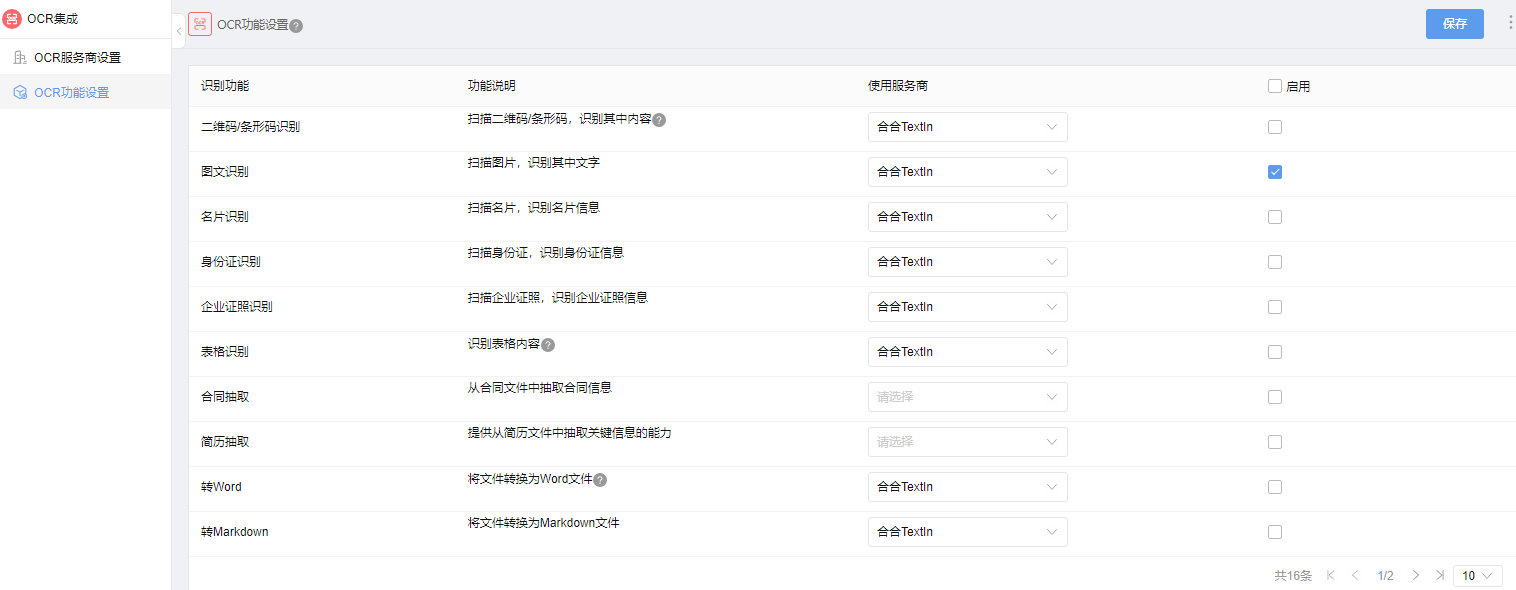Enable 身份证识别 checkbox

1275,262
